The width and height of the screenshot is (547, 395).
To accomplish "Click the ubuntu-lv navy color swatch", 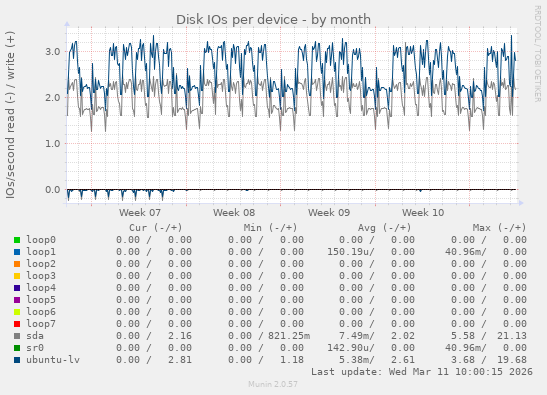I will 17,360.
